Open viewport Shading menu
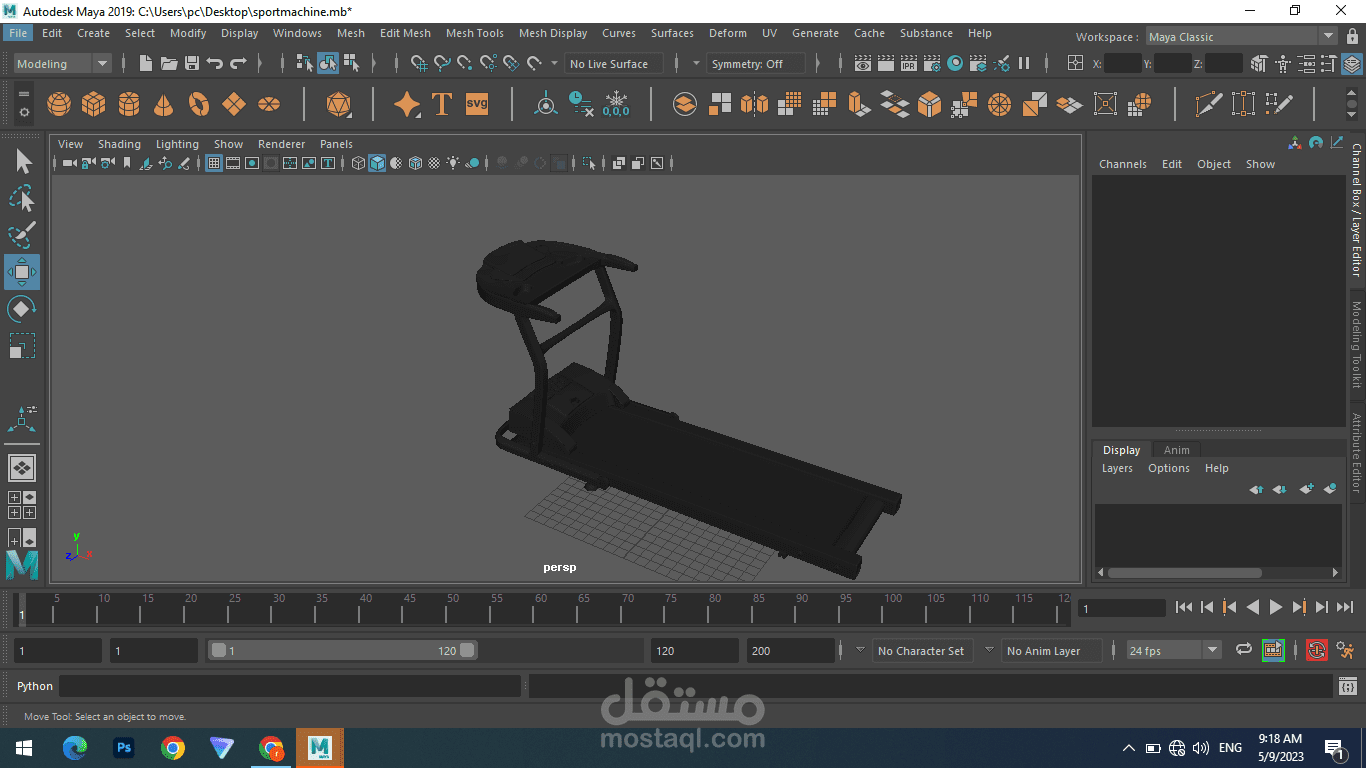The image size is (1366, 768). 119,144
